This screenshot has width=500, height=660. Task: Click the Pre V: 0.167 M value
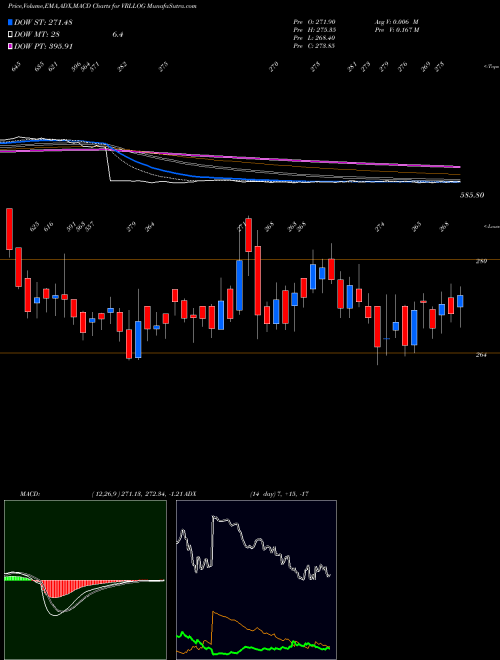(x=396, y=30)
